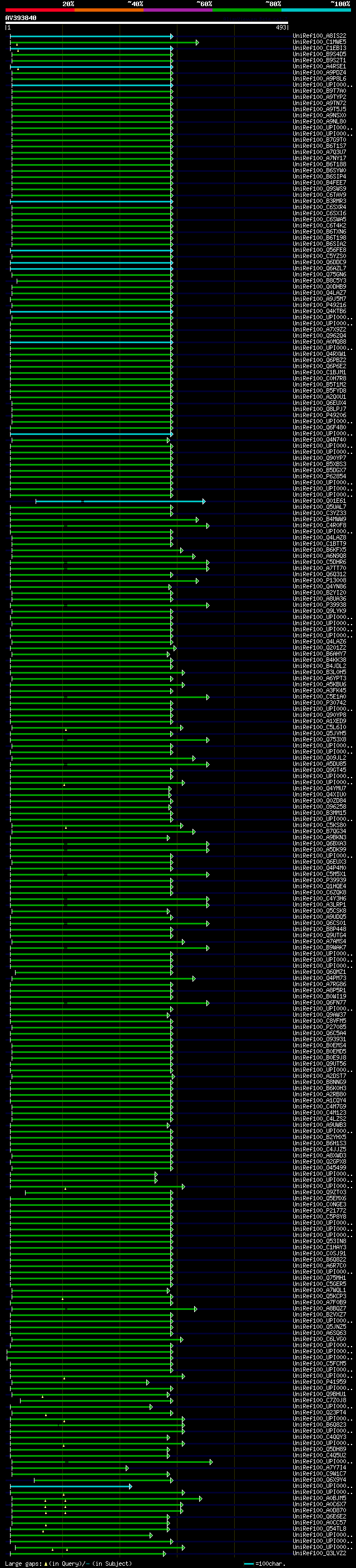This screenshot has height=1568, width=356.
Task: Select hit label UniRef100_A5DU85
Action: [319, 764]
